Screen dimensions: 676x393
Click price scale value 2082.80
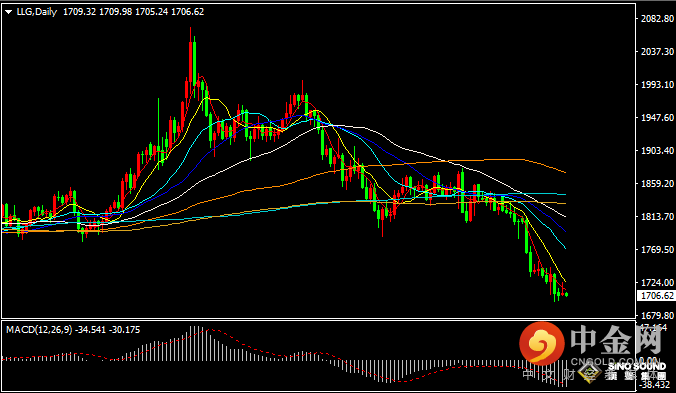coord(657,19)
